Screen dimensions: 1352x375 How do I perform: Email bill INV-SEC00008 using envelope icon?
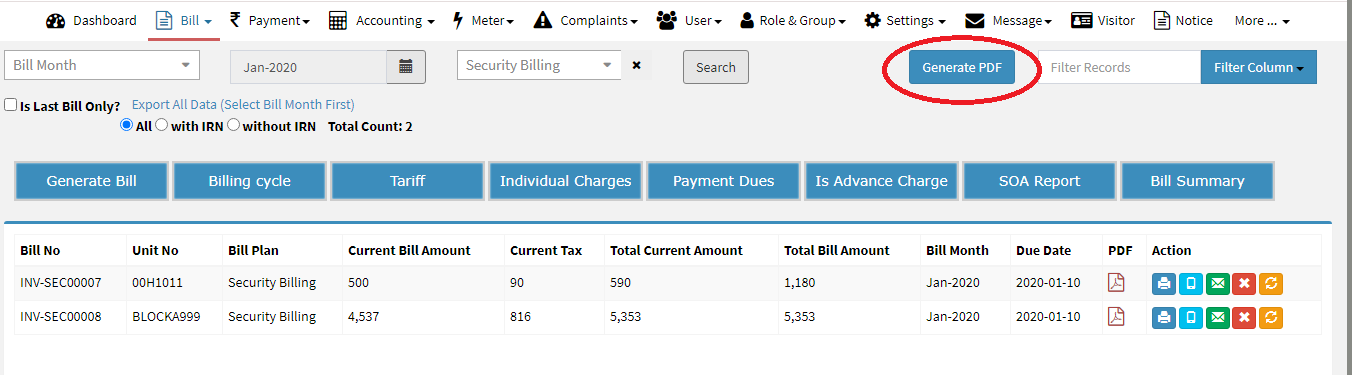click(x=1217, y=318)
